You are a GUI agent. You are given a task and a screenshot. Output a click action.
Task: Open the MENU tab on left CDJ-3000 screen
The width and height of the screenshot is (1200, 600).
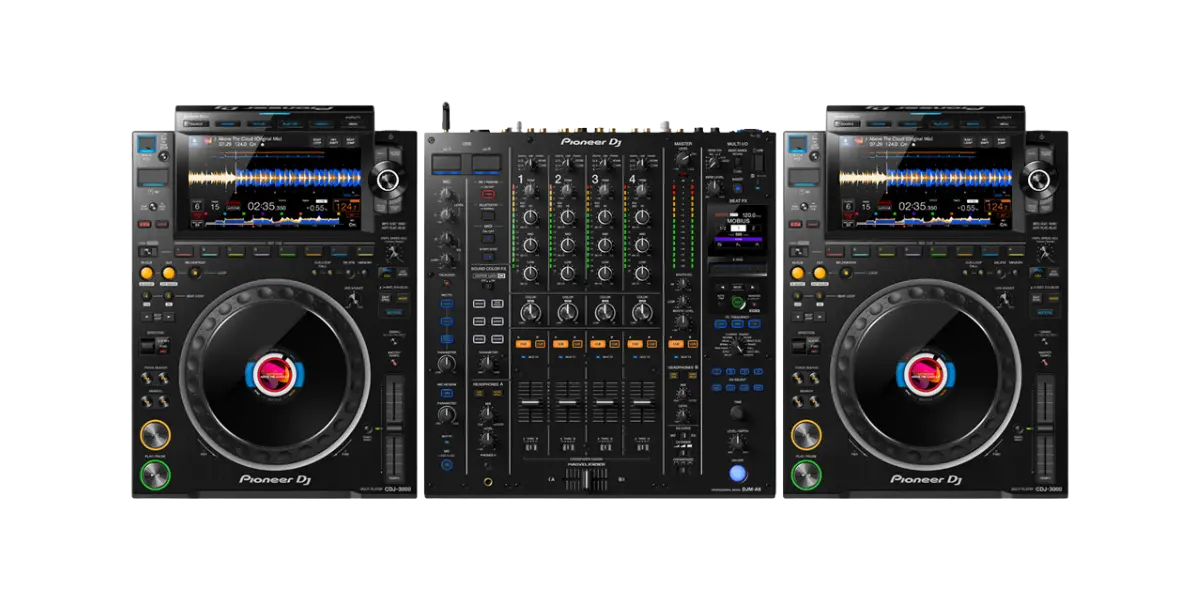pos(353,126)
